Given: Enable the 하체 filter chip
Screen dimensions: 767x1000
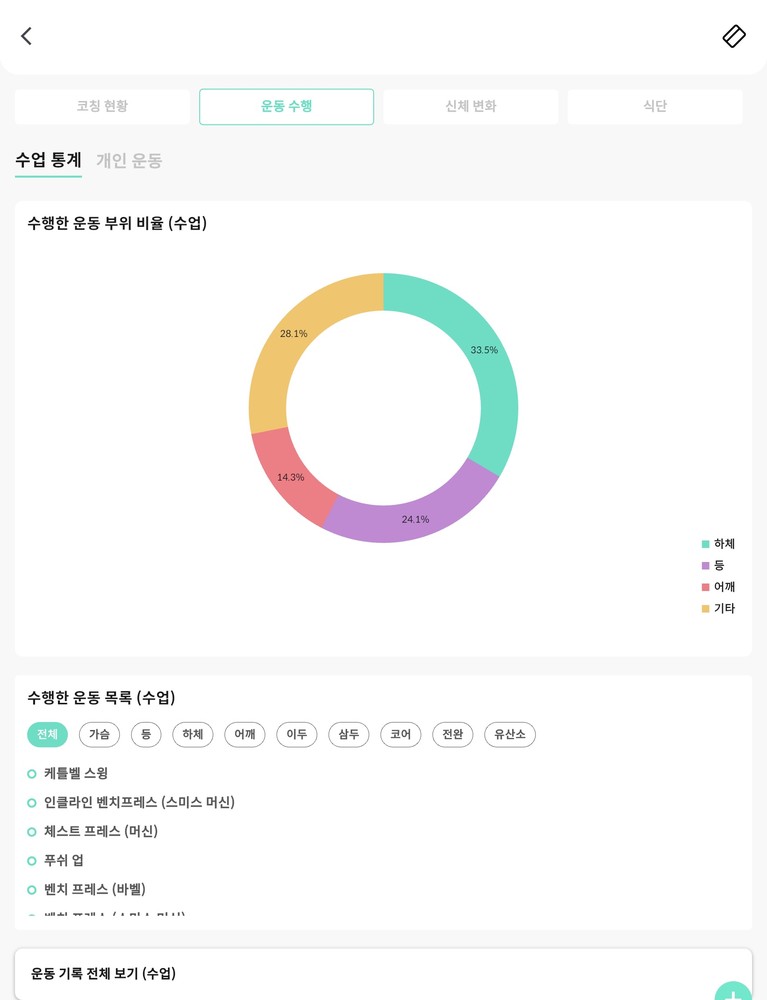Looking at the screenshot, I should pos(192,735).
